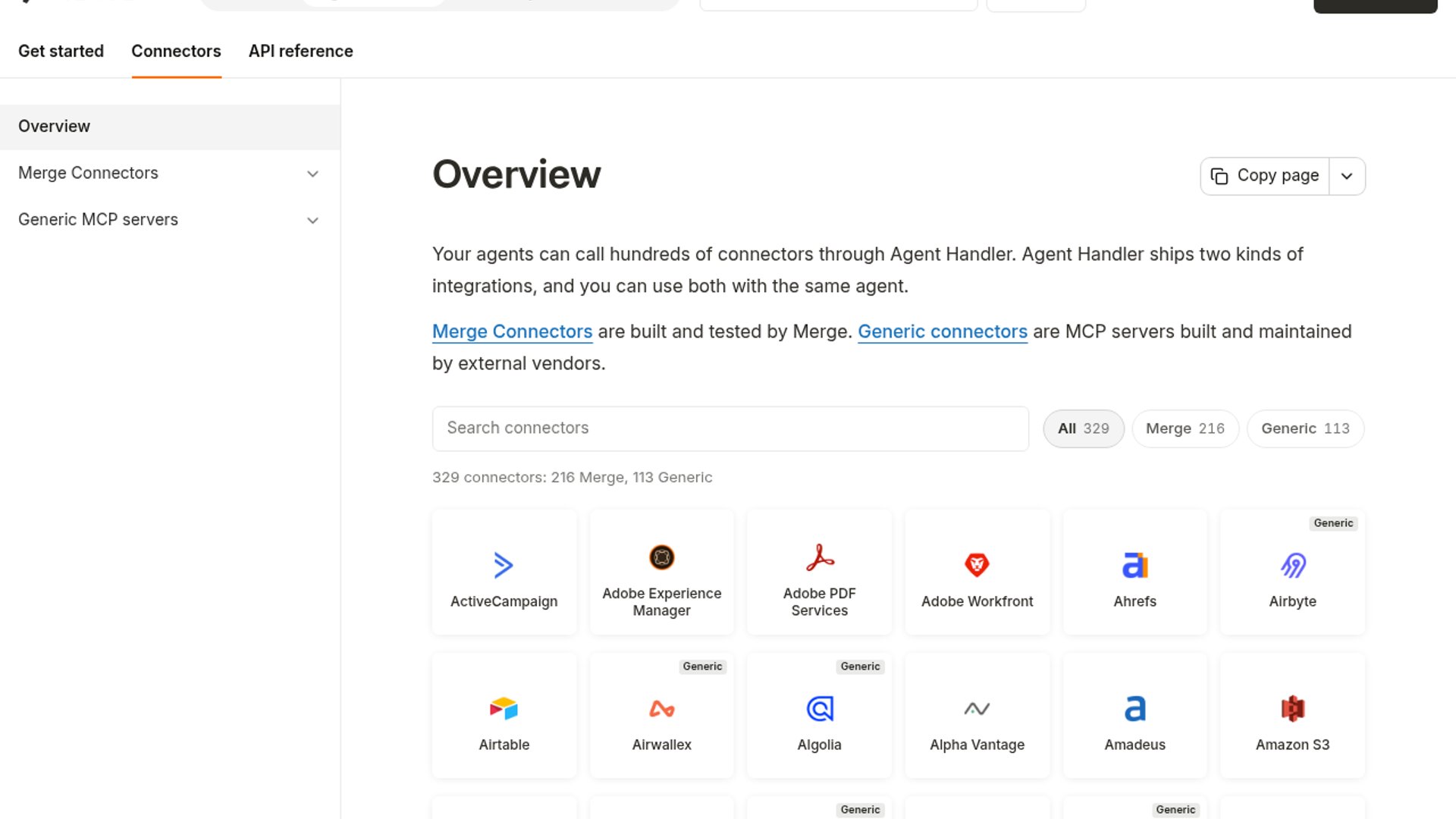The height and width of the screenshot is (819, 1456).
Task: Open the ActiveCampaign connector icon
Action: [504, 565]
